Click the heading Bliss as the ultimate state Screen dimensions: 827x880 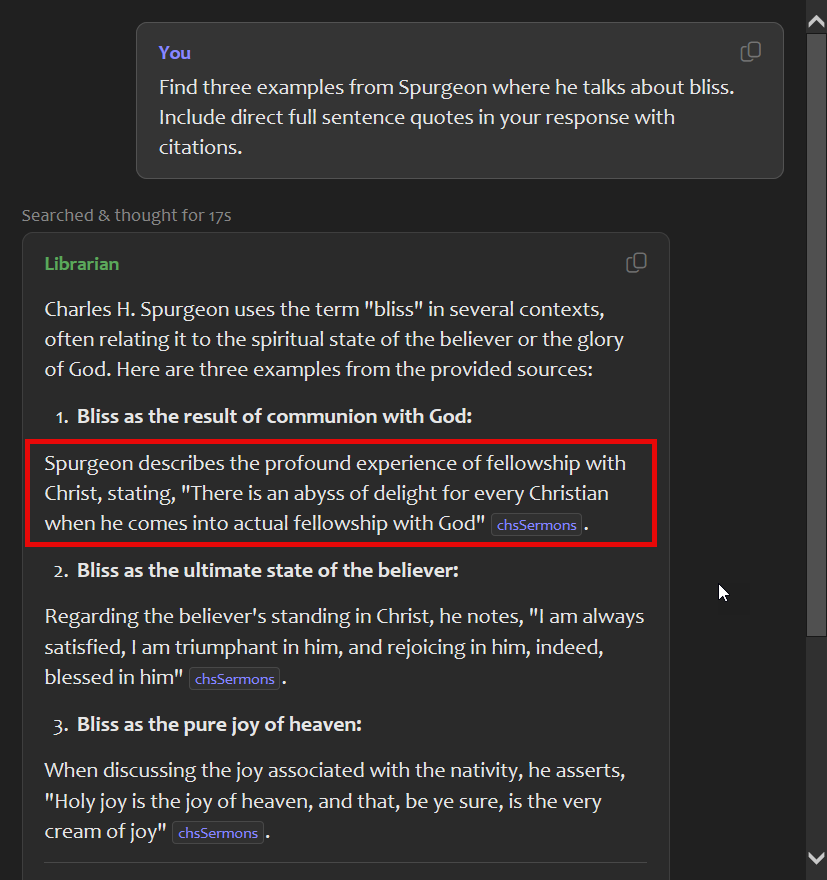tap(268, 570)
